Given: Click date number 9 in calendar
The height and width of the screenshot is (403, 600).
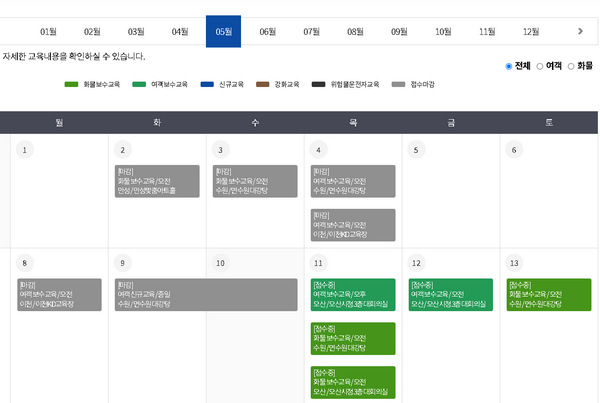Looking at the screenshot, I should coord(122,263).
